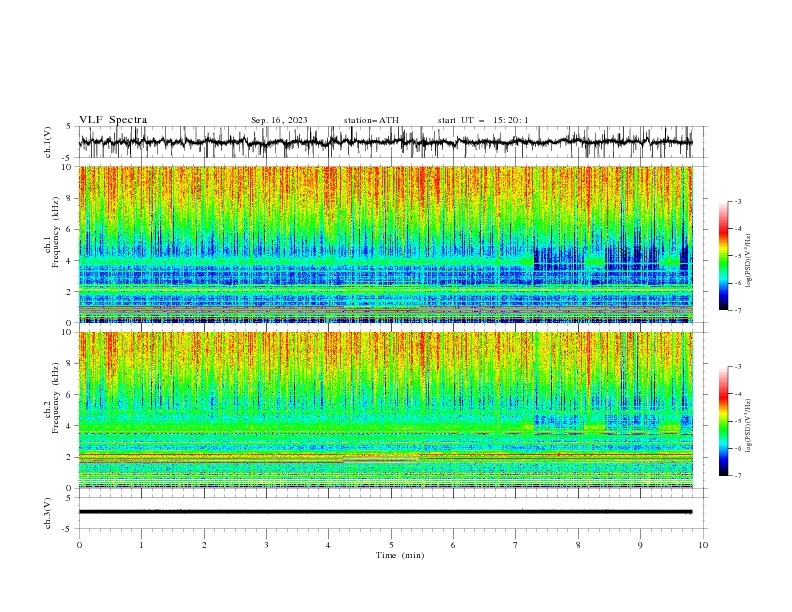
Task: Click the ch.1 voltage waveform trace
Action: [x=386, y=142]
